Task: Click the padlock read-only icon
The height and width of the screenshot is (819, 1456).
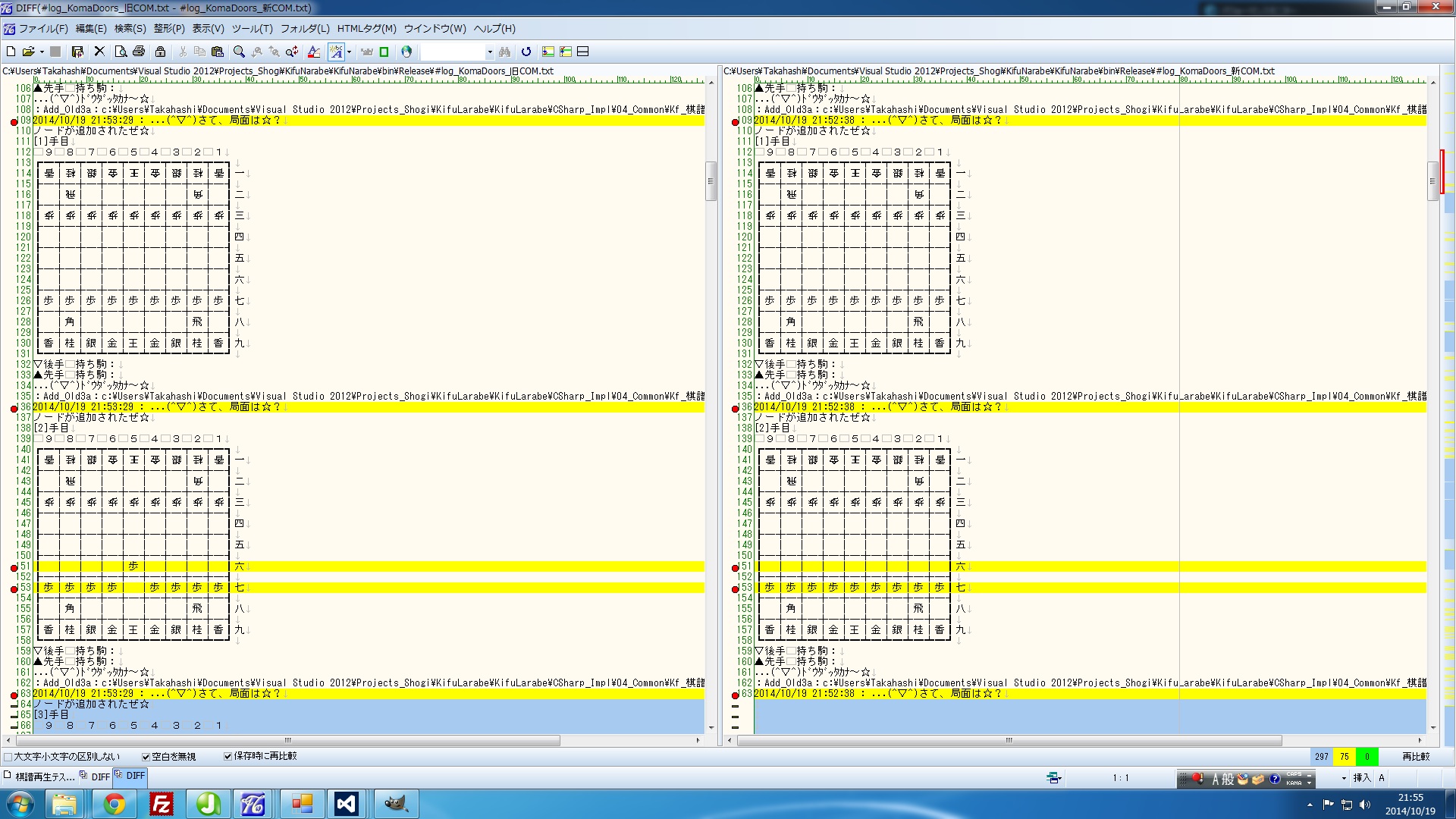Action: (x=160, y=52)
